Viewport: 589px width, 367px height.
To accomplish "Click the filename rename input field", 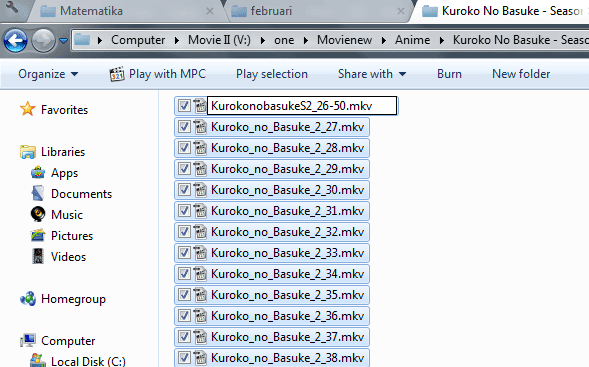I will 302,106.
